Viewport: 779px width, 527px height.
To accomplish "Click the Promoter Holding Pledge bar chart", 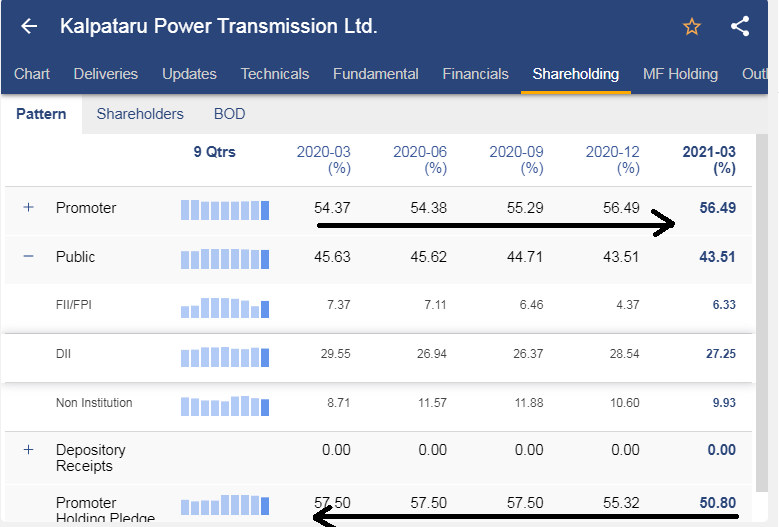I will pyautogui.click(x=225, y=505).
